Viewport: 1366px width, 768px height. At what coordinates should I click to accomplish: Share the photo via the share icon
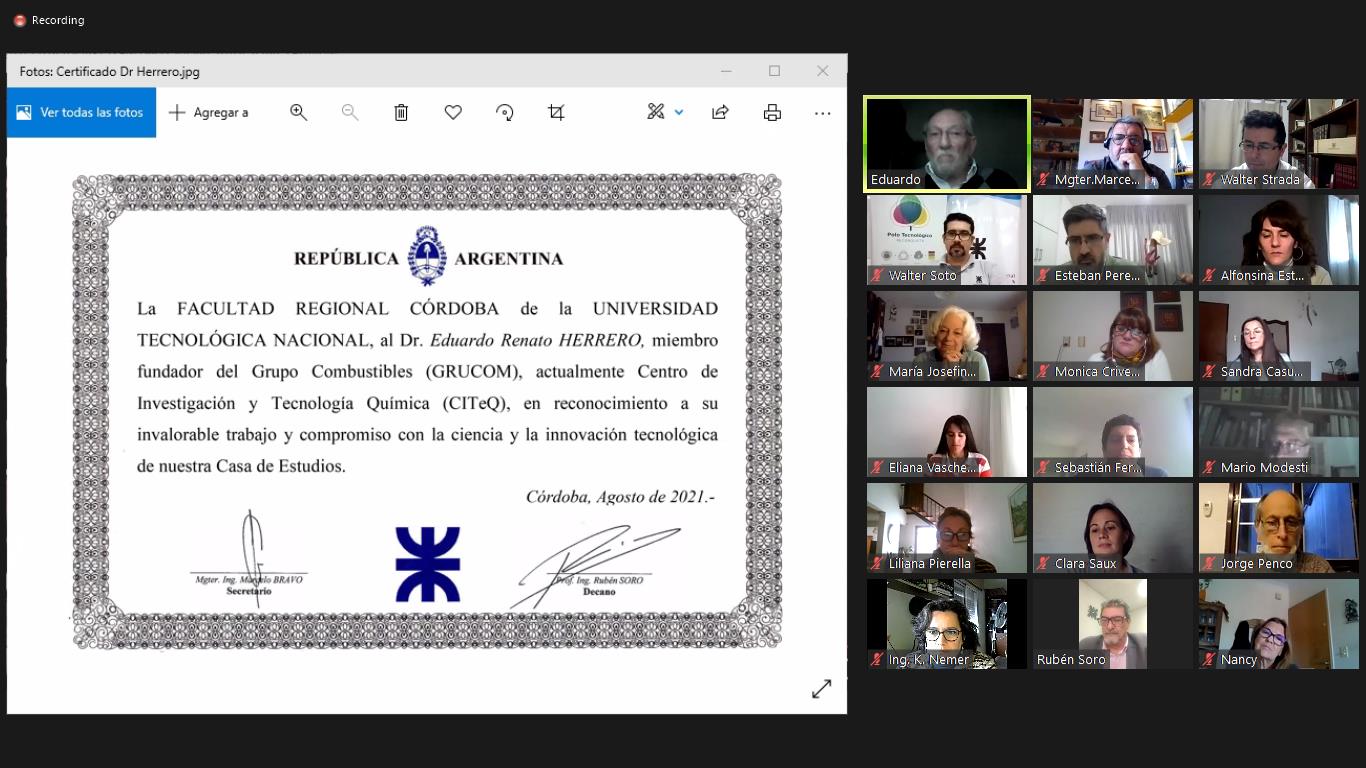point(720,113)
